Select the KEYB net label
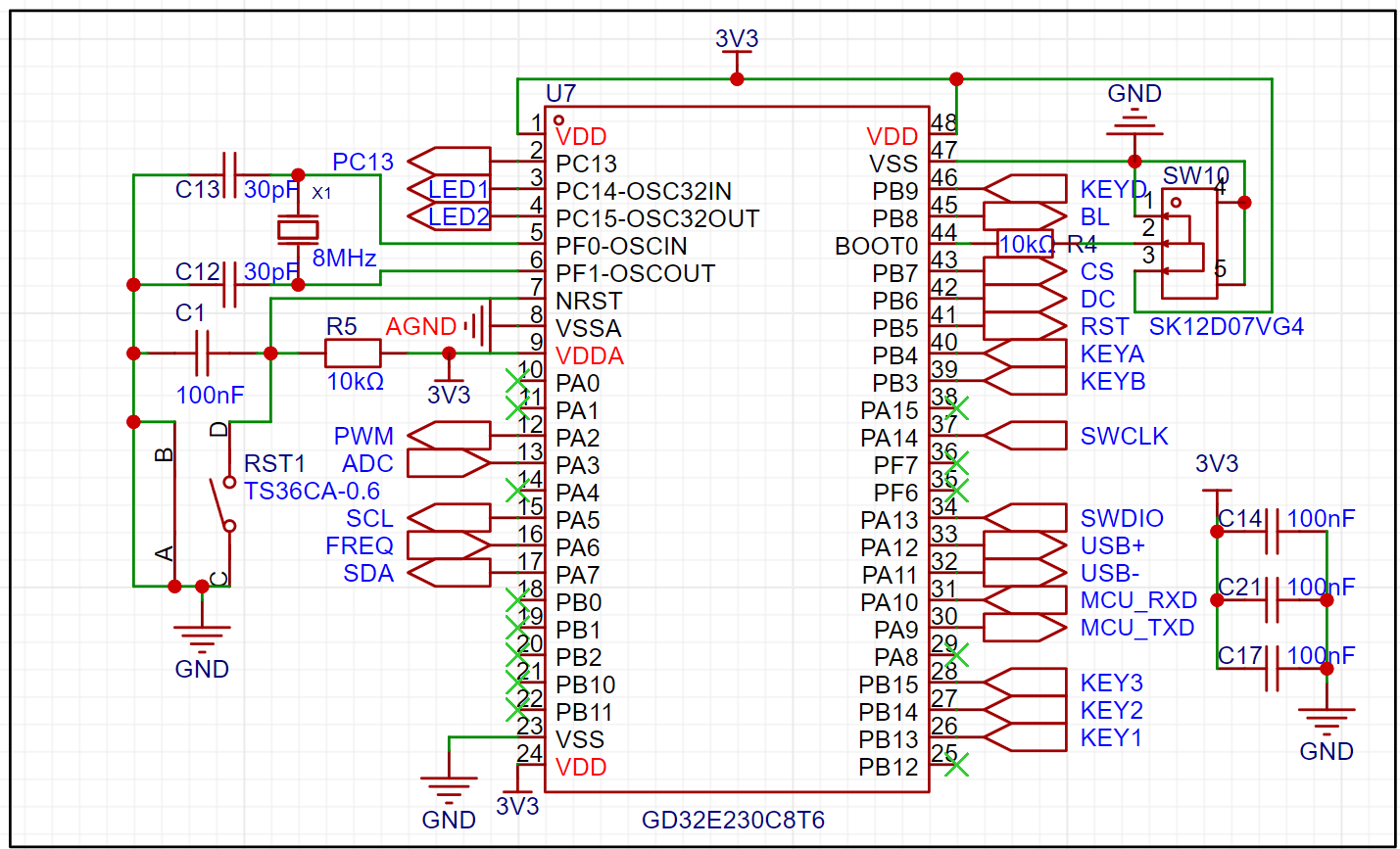 pyautogui.click(x=1113, y=381)
